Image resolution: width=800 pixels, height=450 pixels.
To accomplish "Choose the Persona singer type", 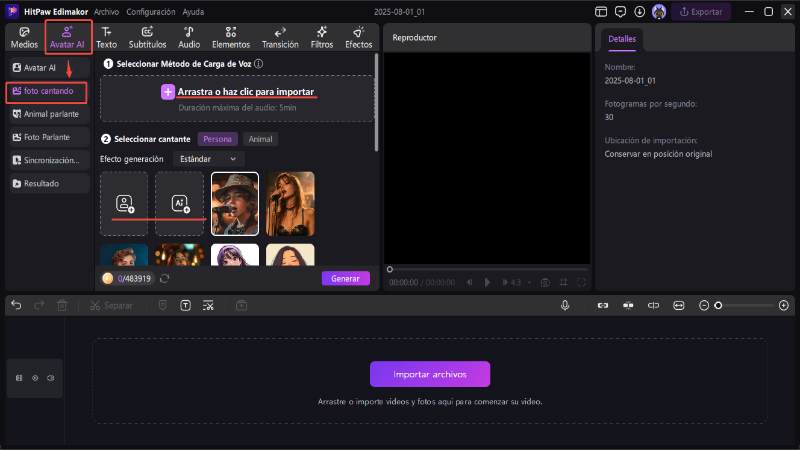I will tap(217, 139).
